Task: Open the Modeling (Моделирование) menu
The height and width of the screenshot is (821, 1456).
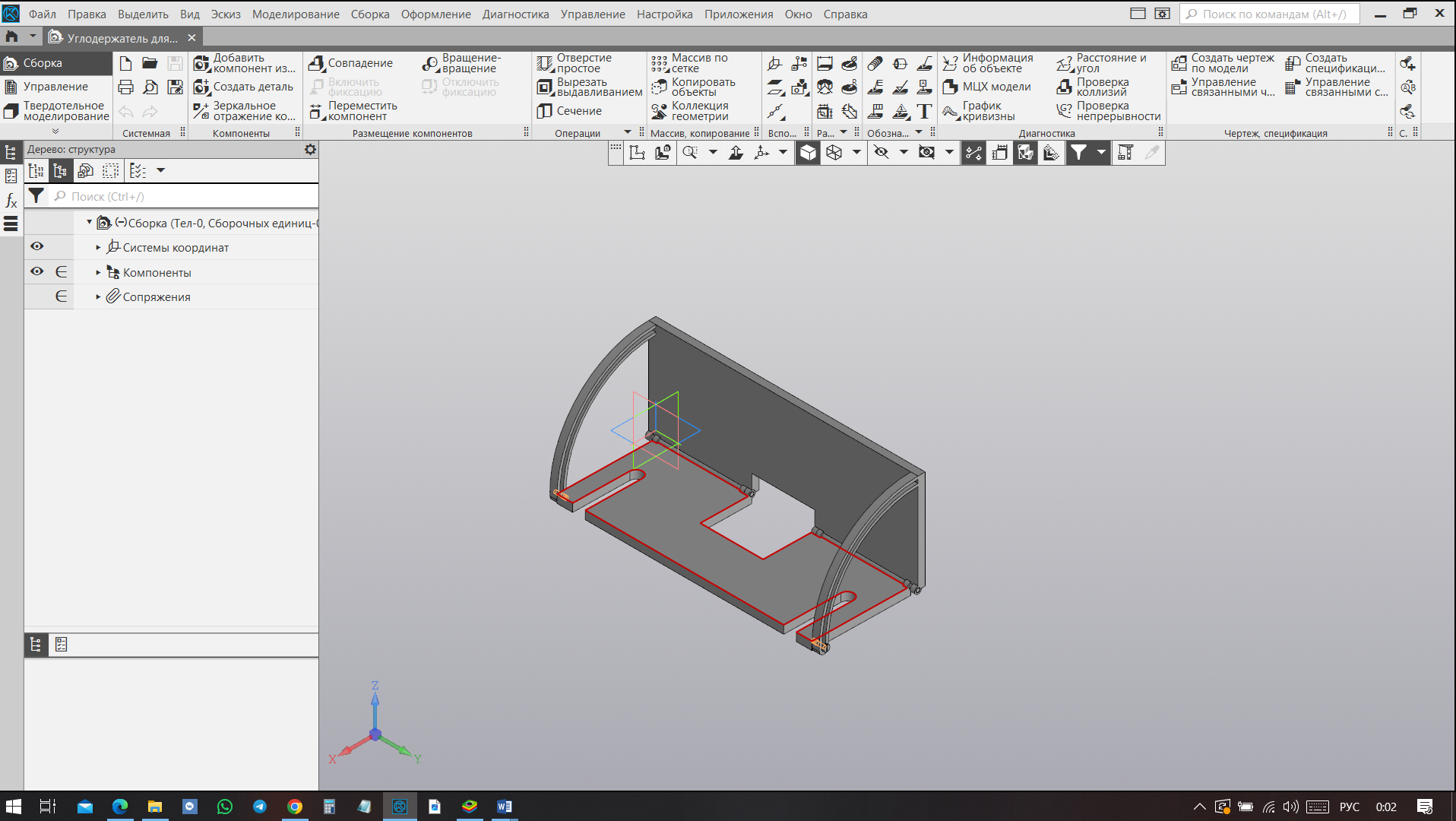Action: [x=296, y=14]
